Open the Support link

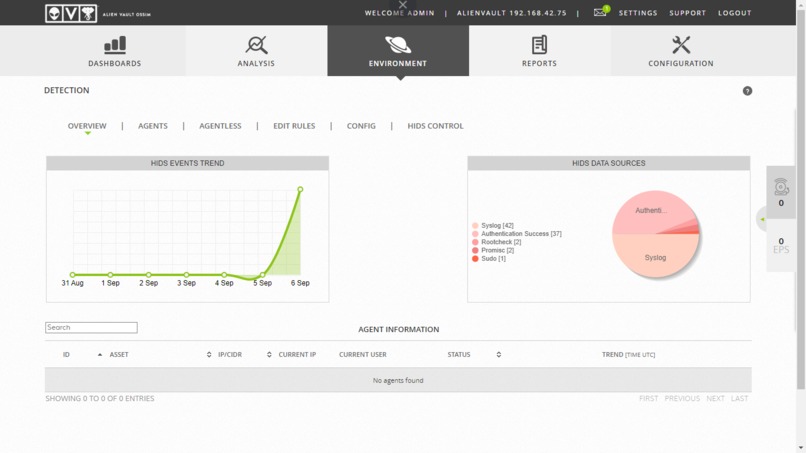tap(687, 13)
